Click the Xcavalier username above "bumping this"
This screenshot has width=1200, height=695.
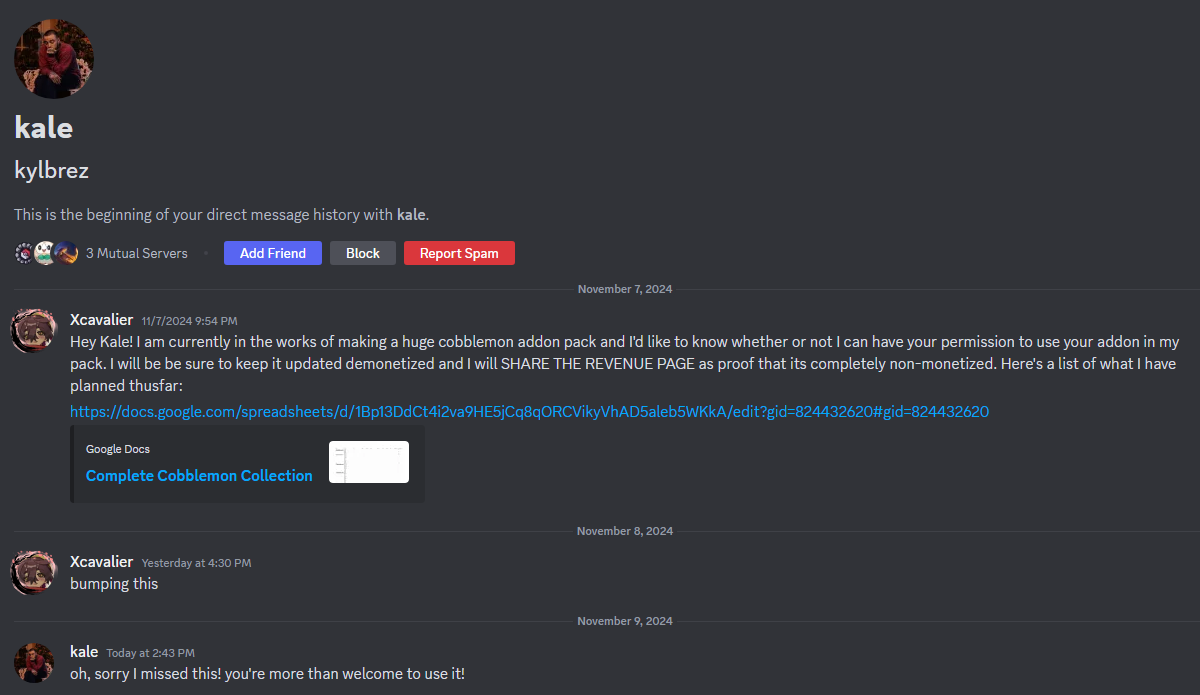(x=101, y=562)
